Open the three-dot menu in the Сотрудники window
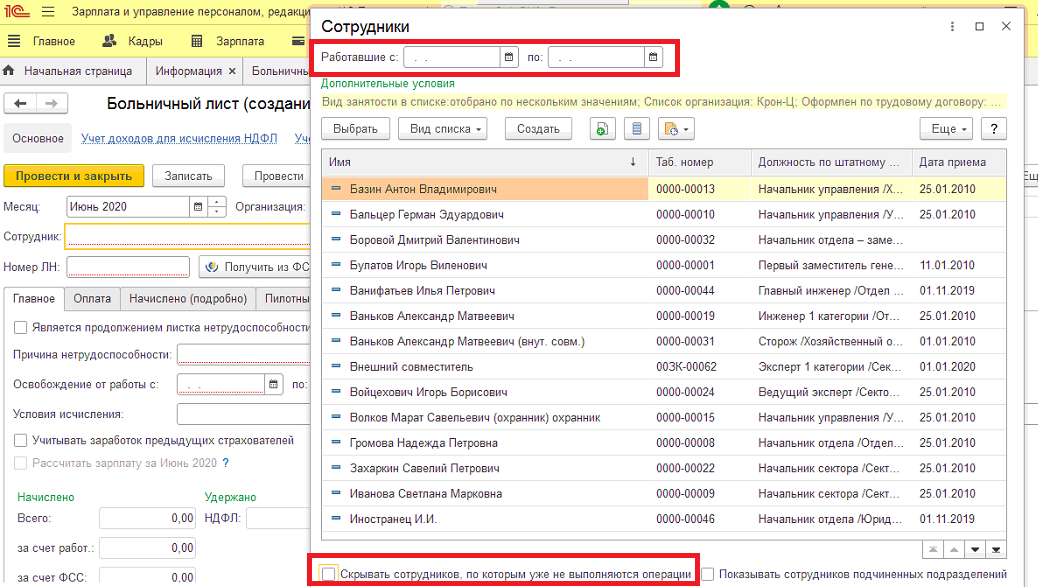This screenshot has width=1038, height=587. coord(952,26)
